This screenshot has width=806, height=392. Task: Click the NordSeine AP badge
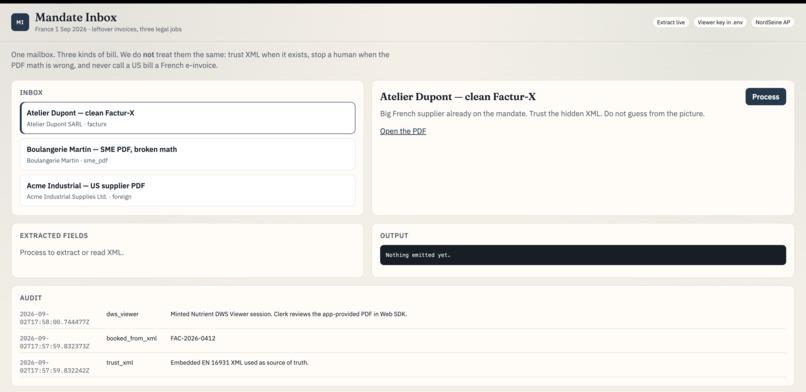coord(773,22)
